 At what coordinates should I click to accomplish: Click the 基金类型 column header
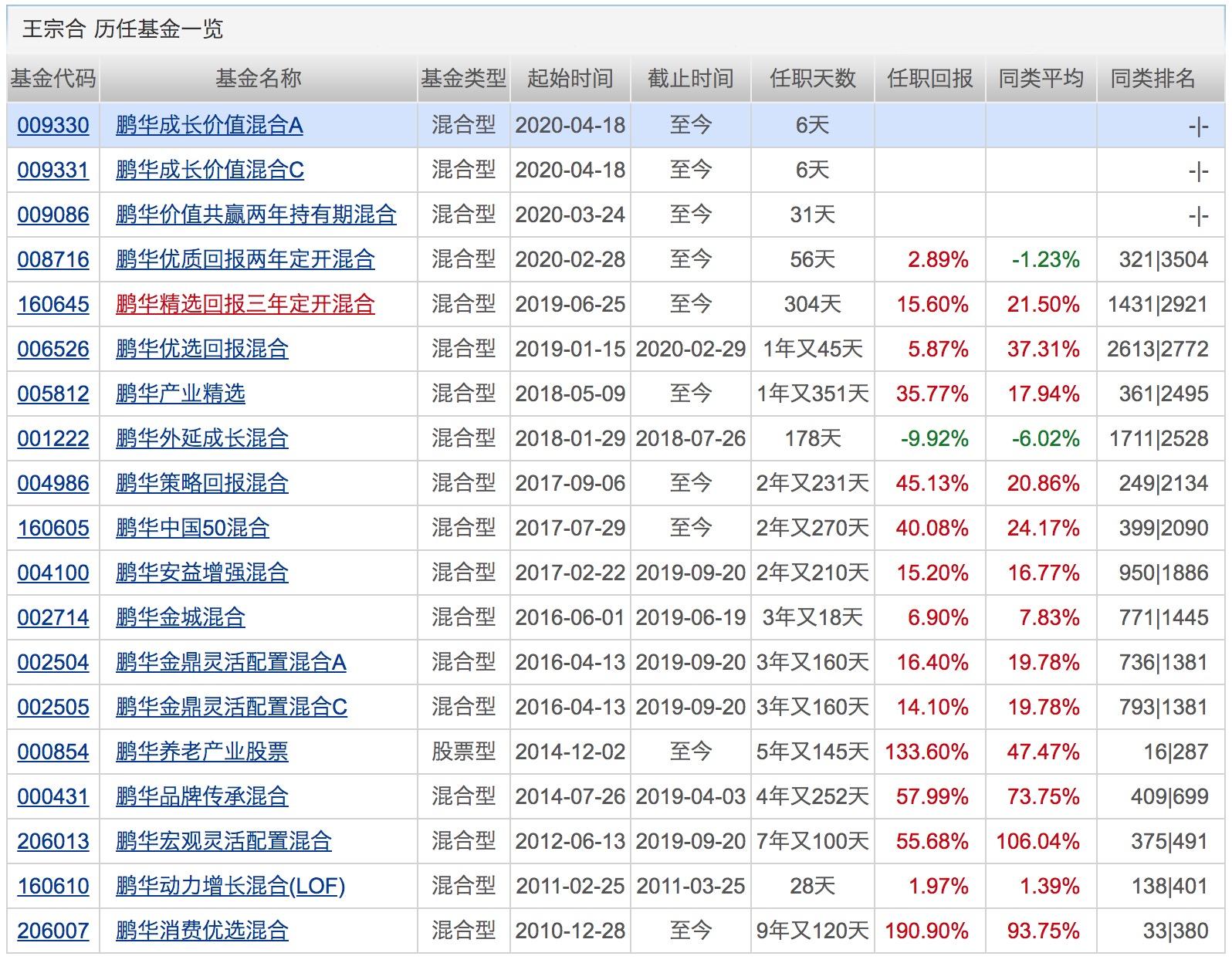[463, 78]
